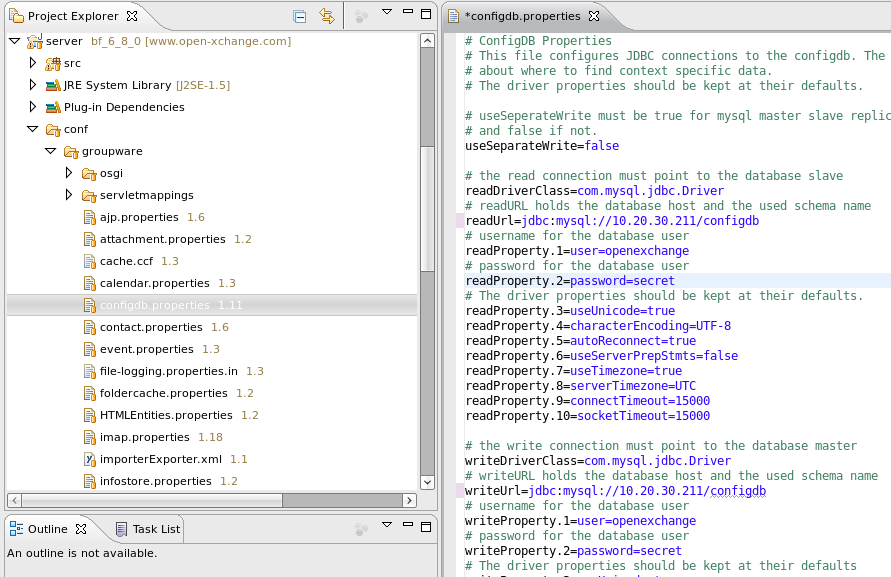Collapse the groupware folder

click(50, 151)
